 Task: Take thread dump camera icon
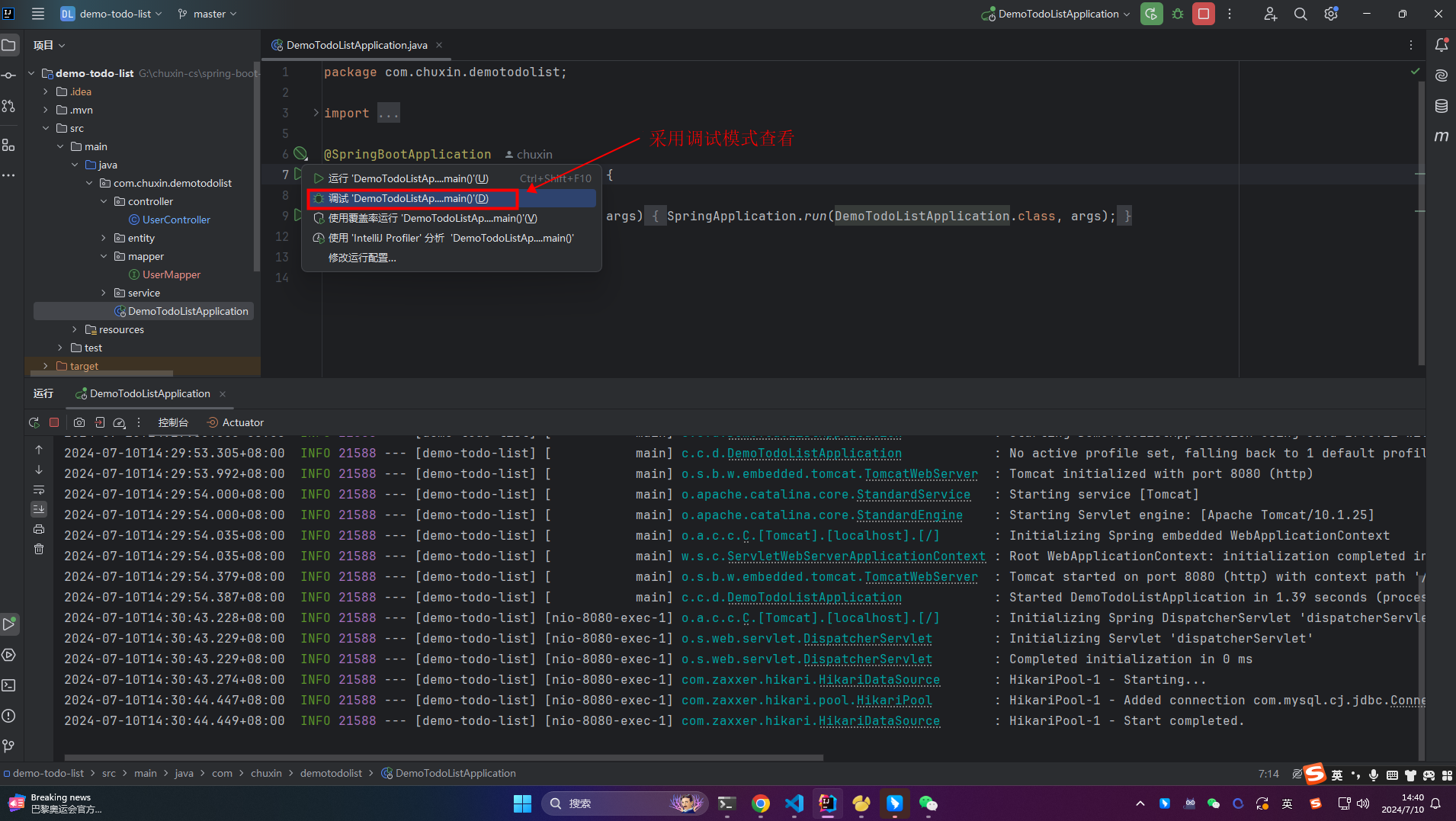click(x=79, y=422)
